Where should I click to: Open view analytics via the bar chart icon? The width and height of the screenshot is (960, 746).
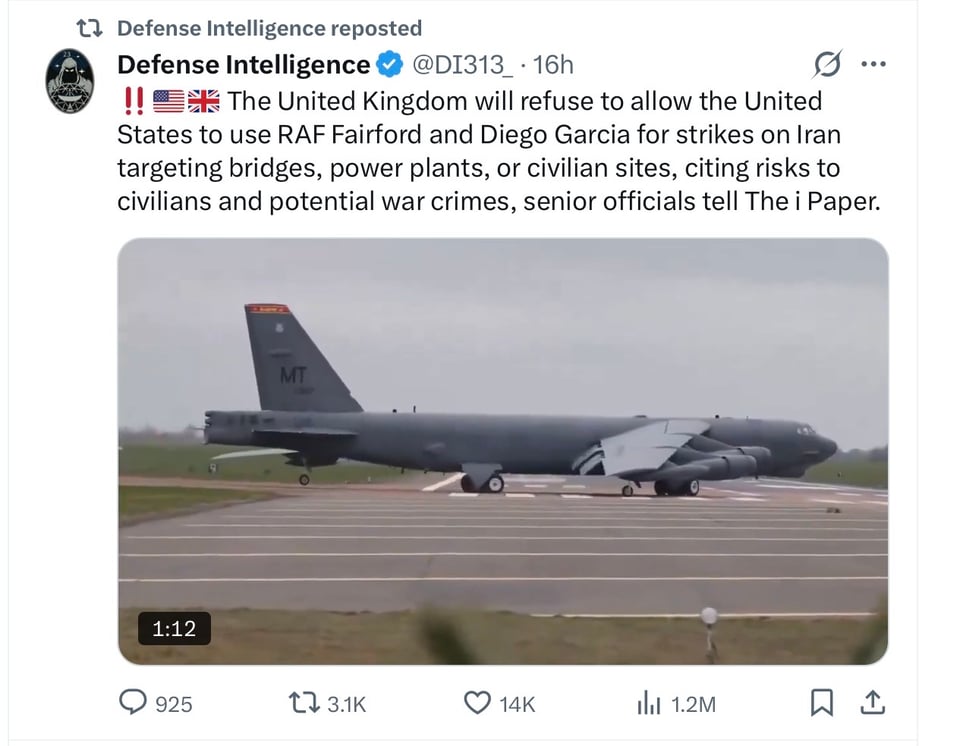(x=650, y=704)
